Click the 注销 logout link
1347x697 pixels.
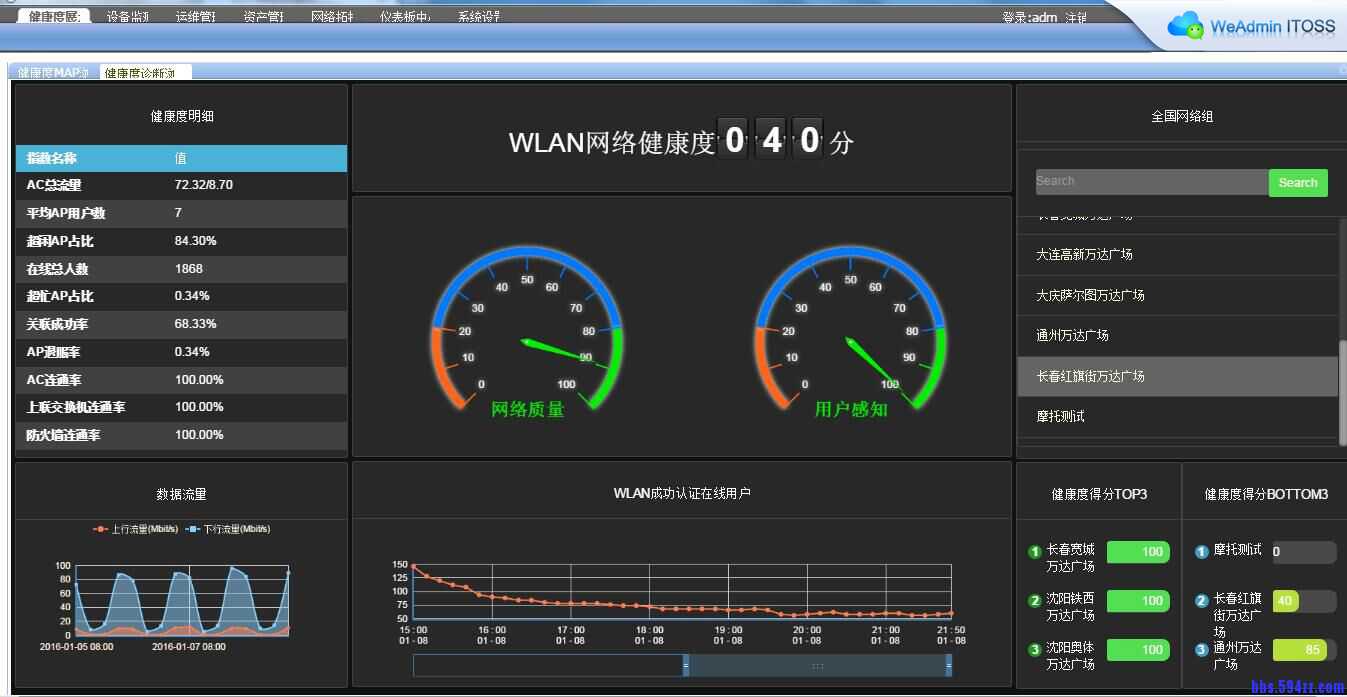pos(1075,18)
